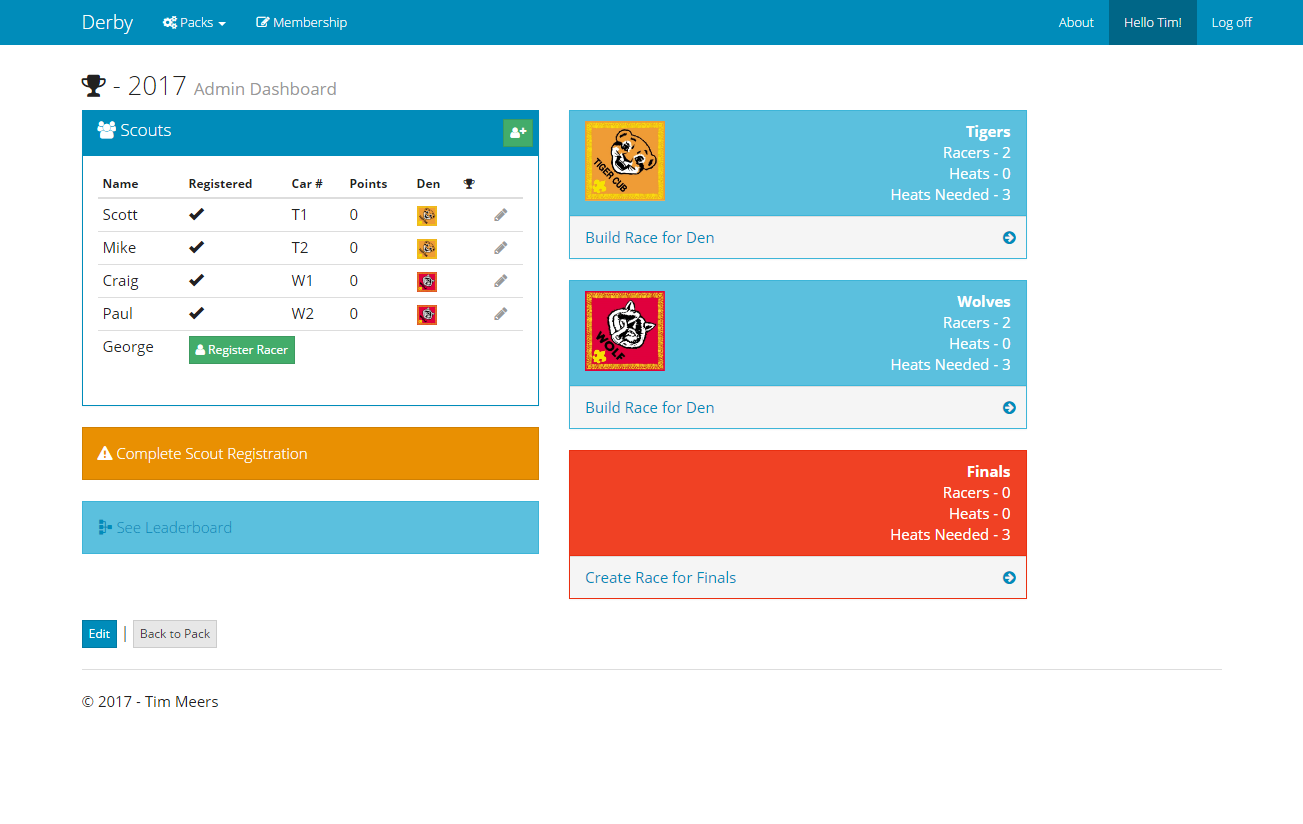The image size is (1303, 824).
Task: Click the pencil edit icon beside Scott
Action: click(x=500, y=214)
